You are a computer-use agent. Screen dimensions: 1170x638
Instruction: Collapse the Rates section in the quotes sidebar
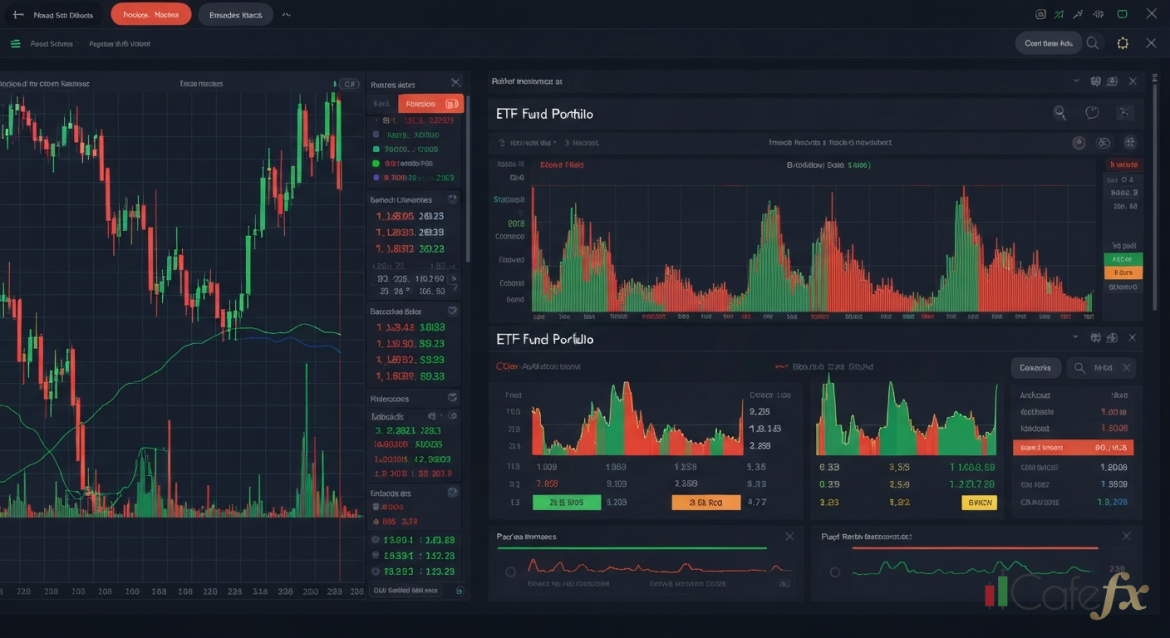click(456, 83)
